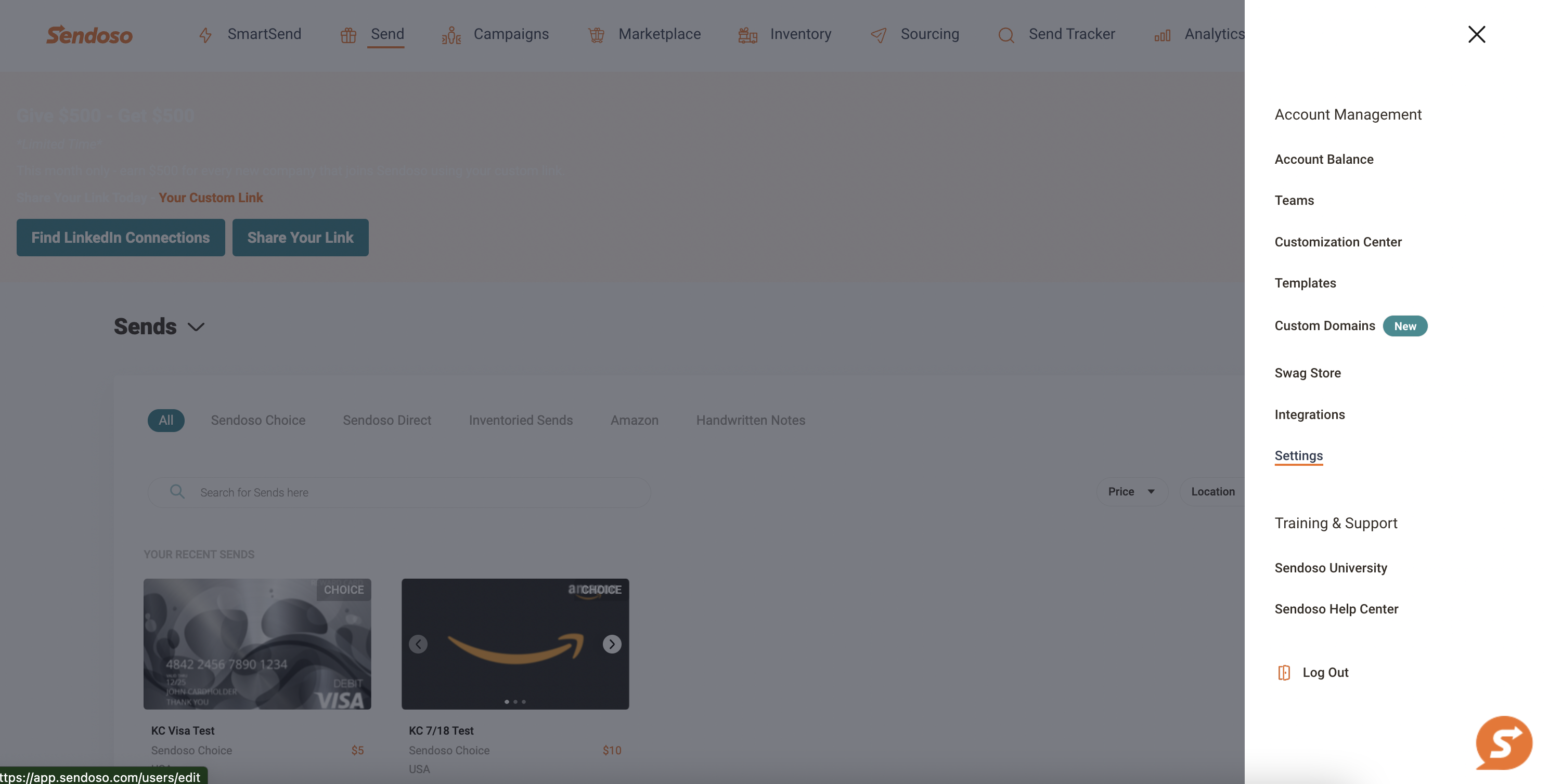Open the KC 7/18 Test Amazon thumbnail
The image size is (1549, 784).
(x=515, y=644)
